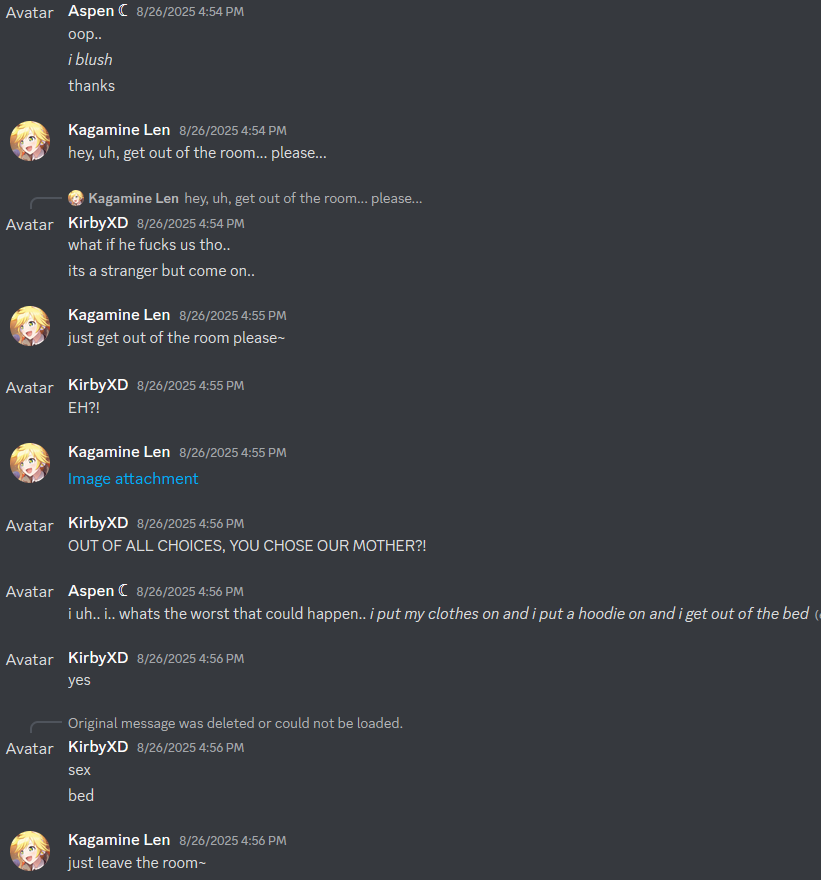Screen dimensions: 821x880
Task: Open Aspen's username on the topmost message
Action: (91, 11)
